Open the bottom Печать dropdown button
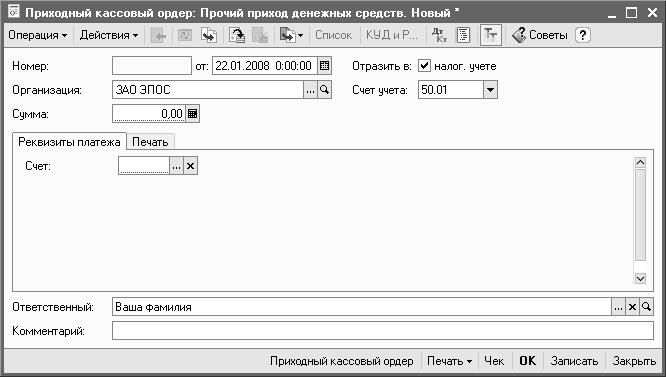The width and height of the screenshot is (666, 377). 449,361
